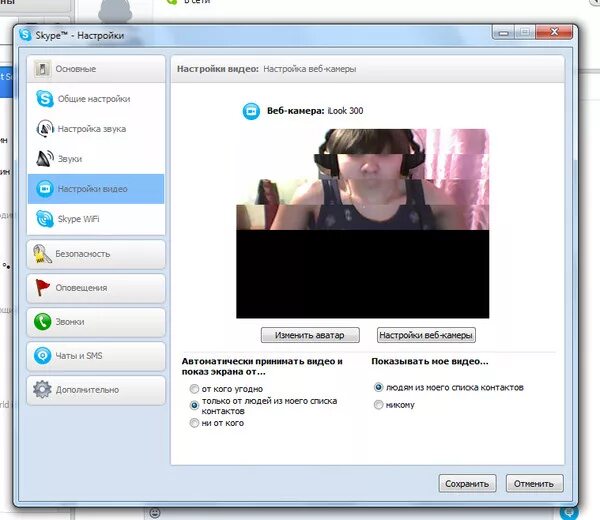Click the green phone icon for Звонки
Image resolution: width=600 pixels, height=520 pixels.
click(42, 322)
